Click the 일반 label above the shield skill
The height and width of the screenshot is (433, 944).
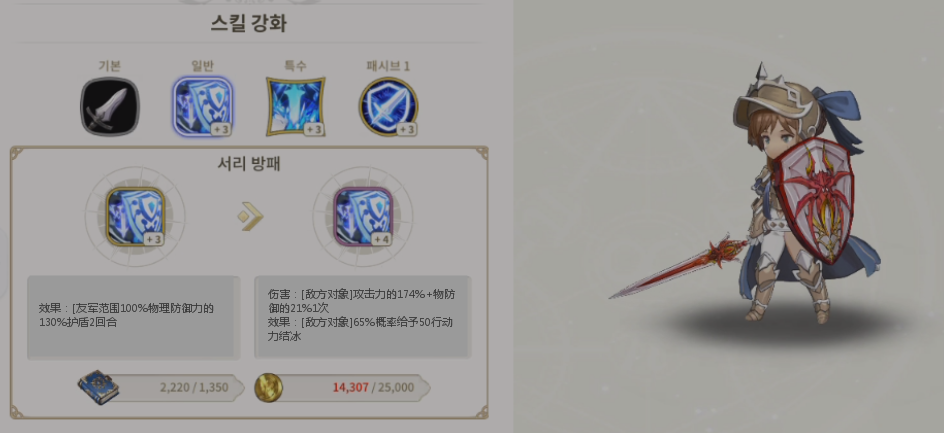pos(202,66)
